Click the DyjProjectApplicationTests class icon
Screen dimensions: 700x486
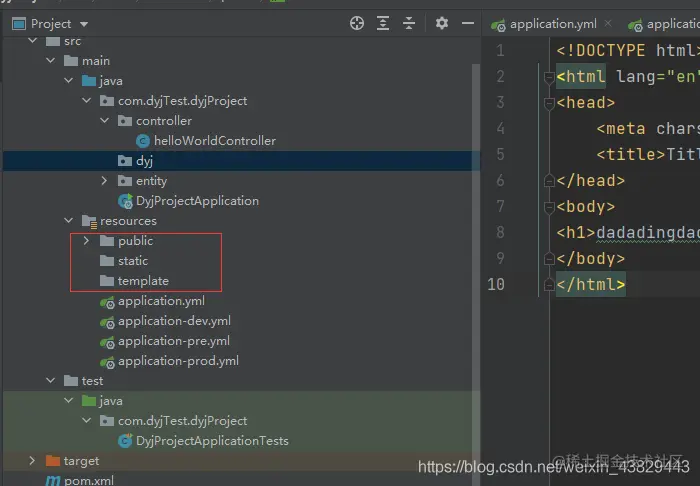(x=125, y=441)
